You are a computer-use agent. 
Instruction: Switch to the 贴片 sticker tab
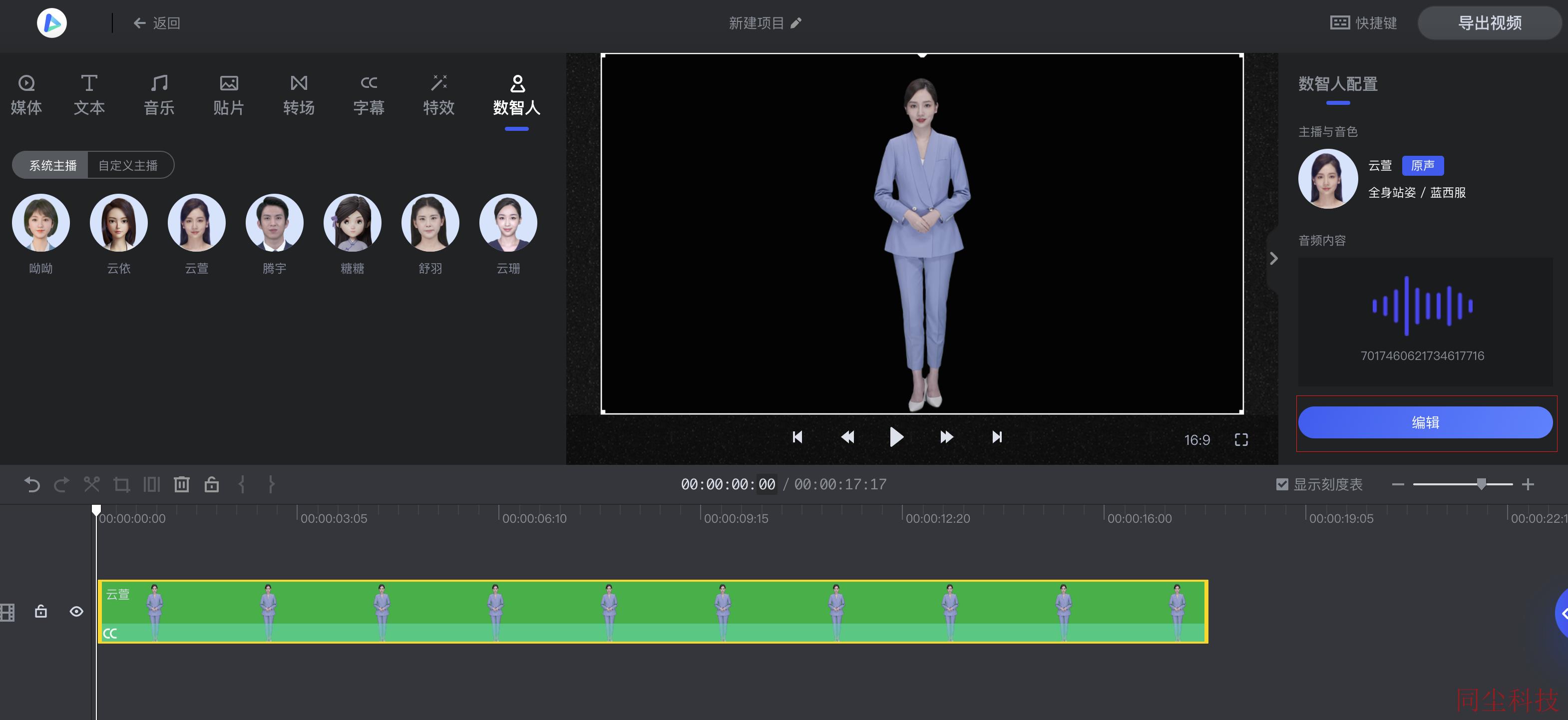[x=229, y=95]
